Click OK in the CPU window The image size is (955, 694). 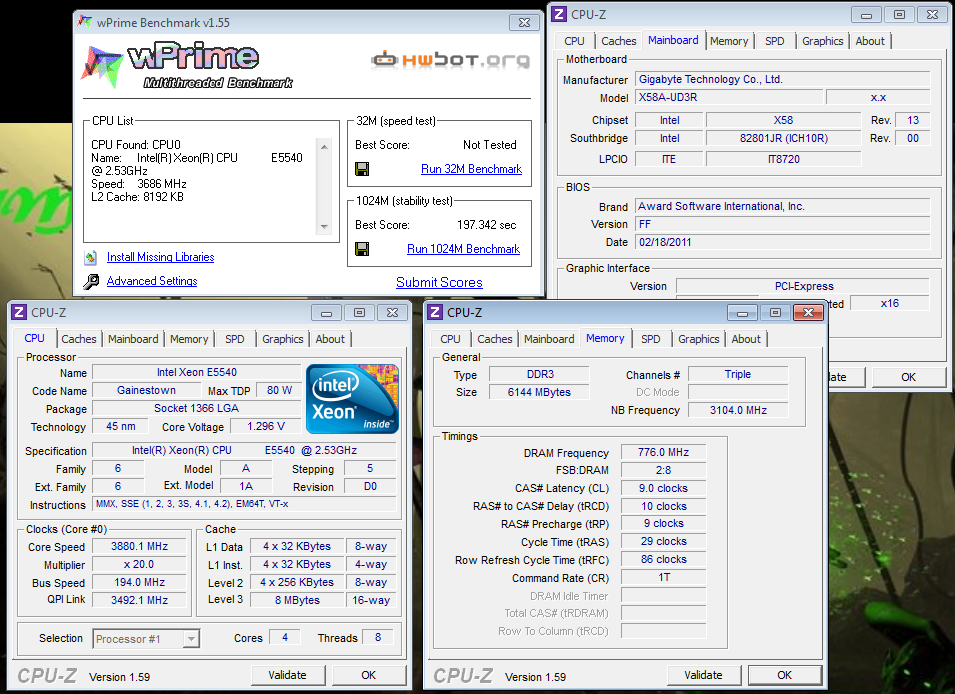(368, 675)
